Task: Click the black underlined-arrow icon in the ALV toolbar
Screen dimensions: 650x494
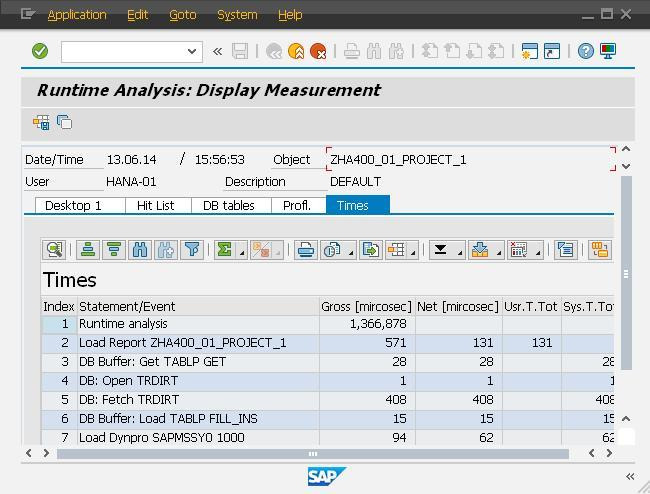Action: pyautogui.click(x=441, y=250)
